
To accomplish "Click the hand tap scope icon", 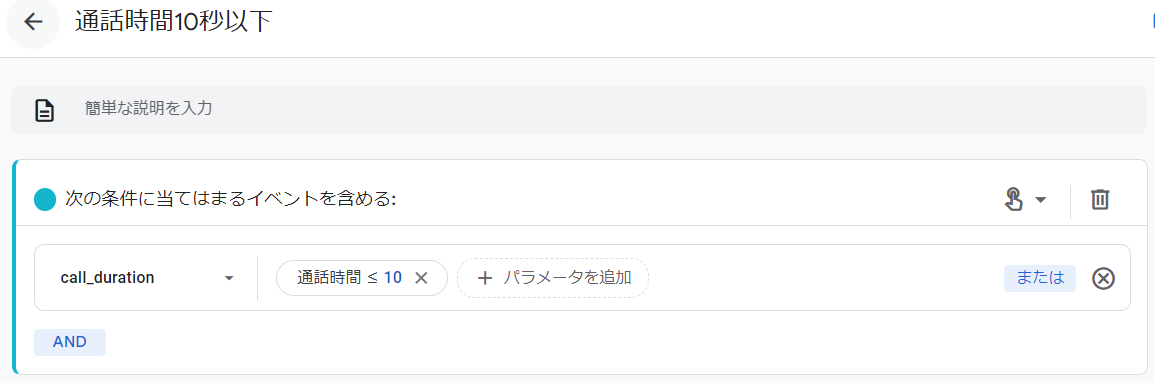I will (x=1014, y=199).
